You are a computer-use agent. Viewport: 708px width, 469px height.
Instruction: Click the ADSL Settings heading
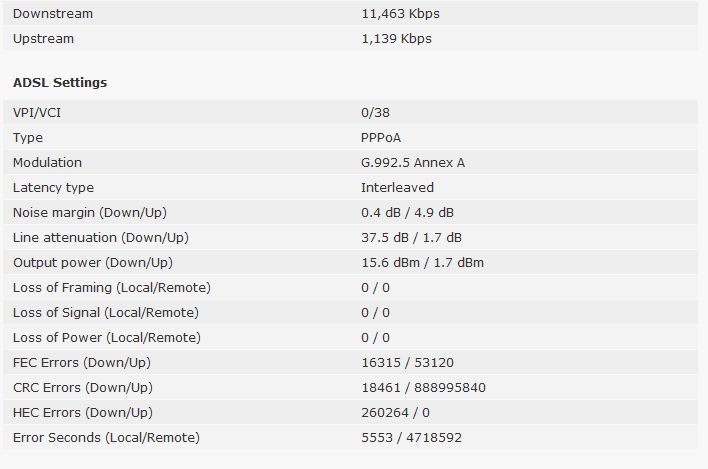(60, 83)
